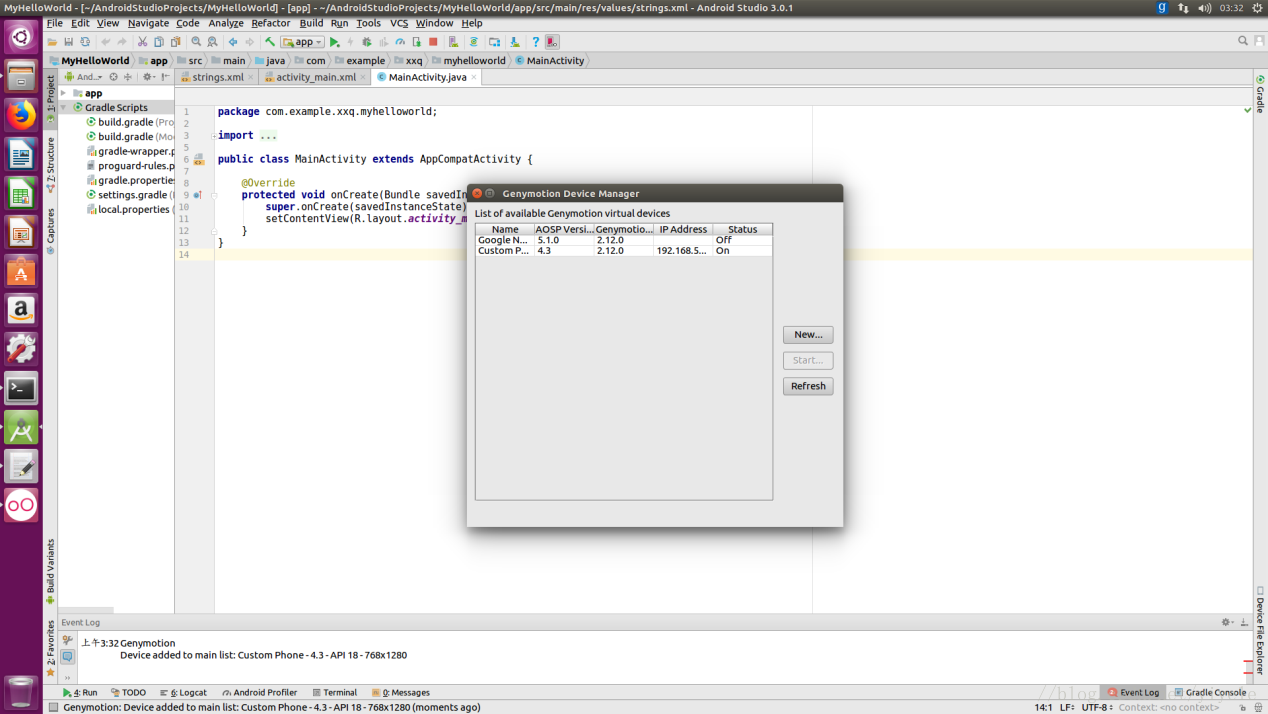
Task: Click the AVD Manager toolbar icon
Action: point(453,42)
